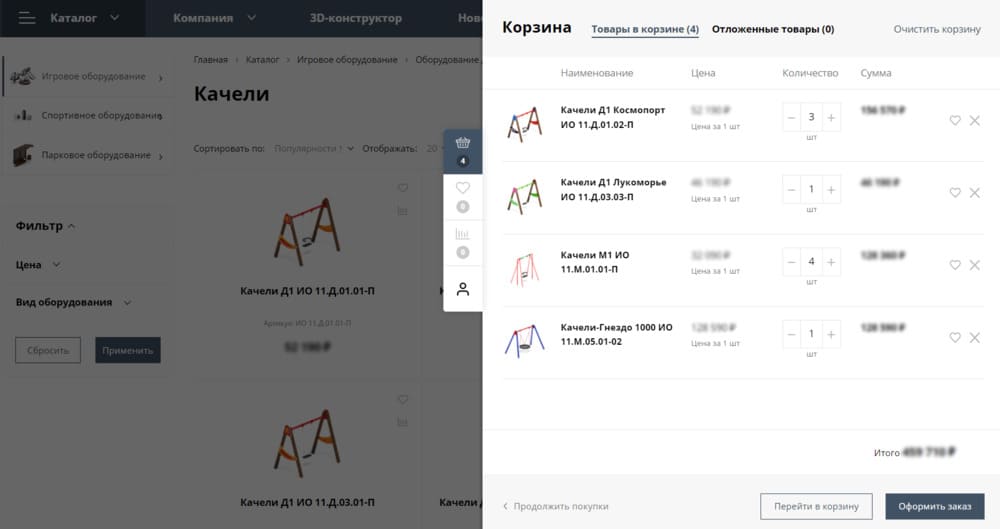Image resolution: width=1000 pixels, height=529 pixels.
Task: Expand Игровое оборудование submenu arrow
Action: (x=161, y=78)
